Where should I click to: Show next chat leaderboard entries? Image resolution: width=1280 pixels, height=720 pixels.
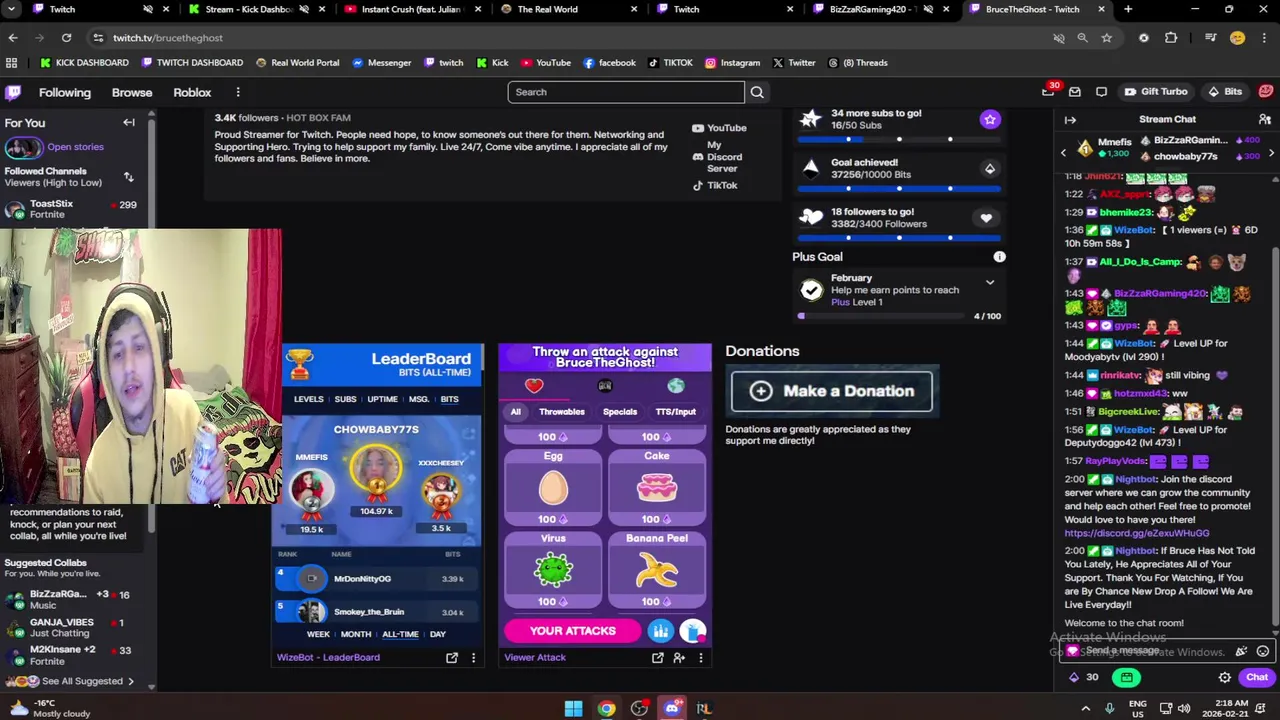1271,153
